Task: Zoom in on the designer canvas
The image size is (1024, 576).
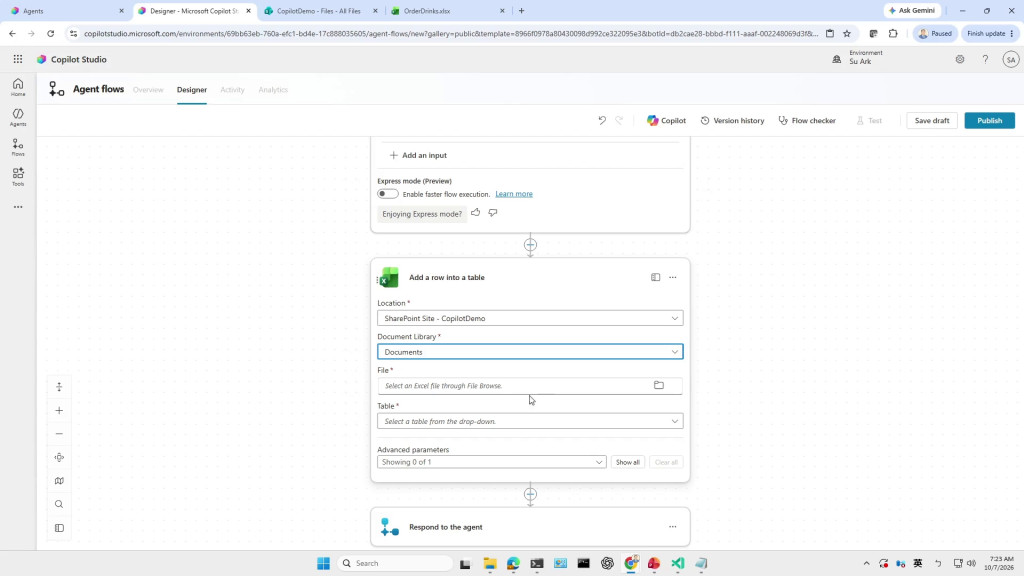Action: click(59, 410)
